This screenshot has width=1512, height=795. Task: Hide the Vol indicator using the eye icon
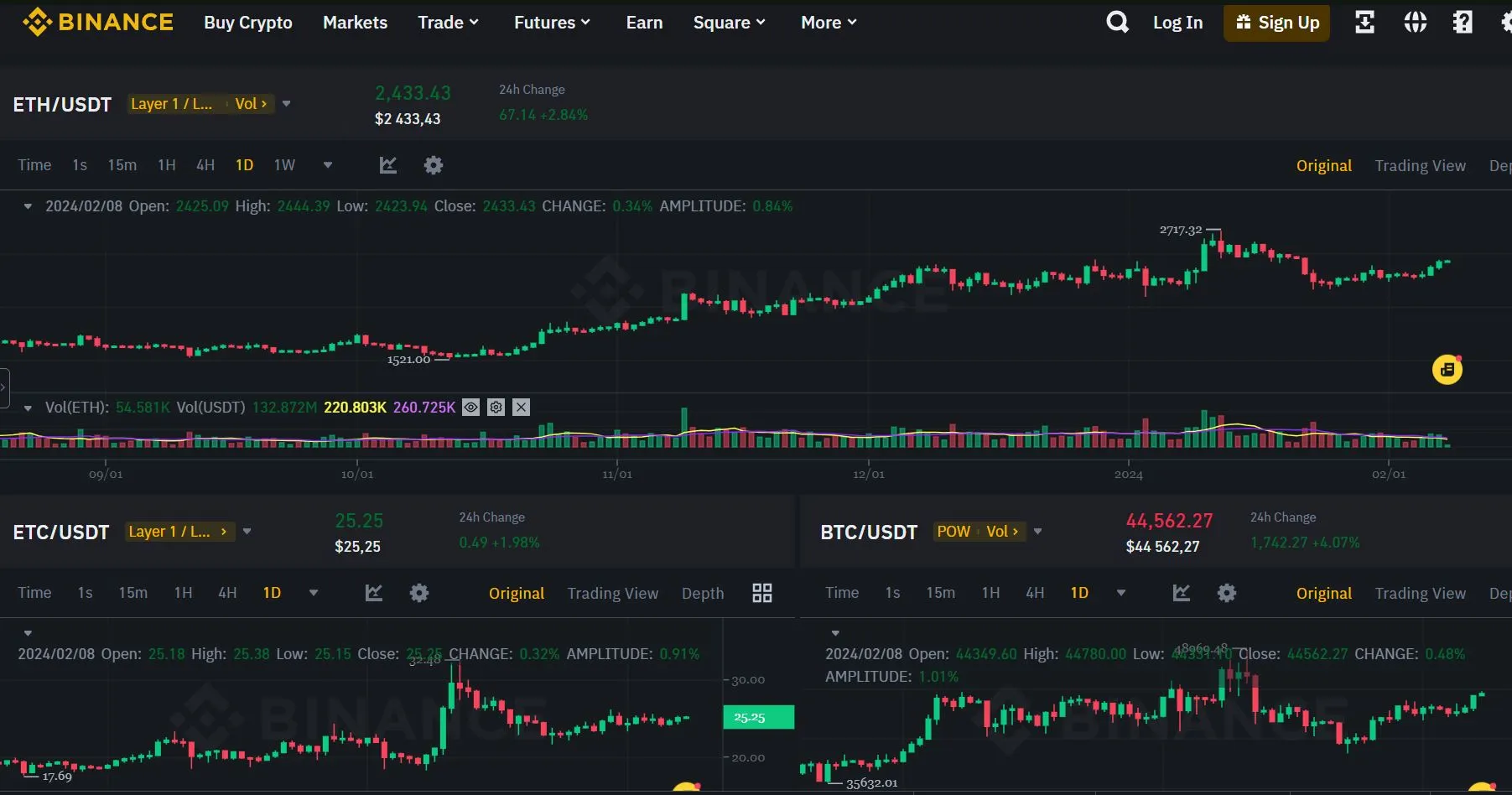point(471,408)
